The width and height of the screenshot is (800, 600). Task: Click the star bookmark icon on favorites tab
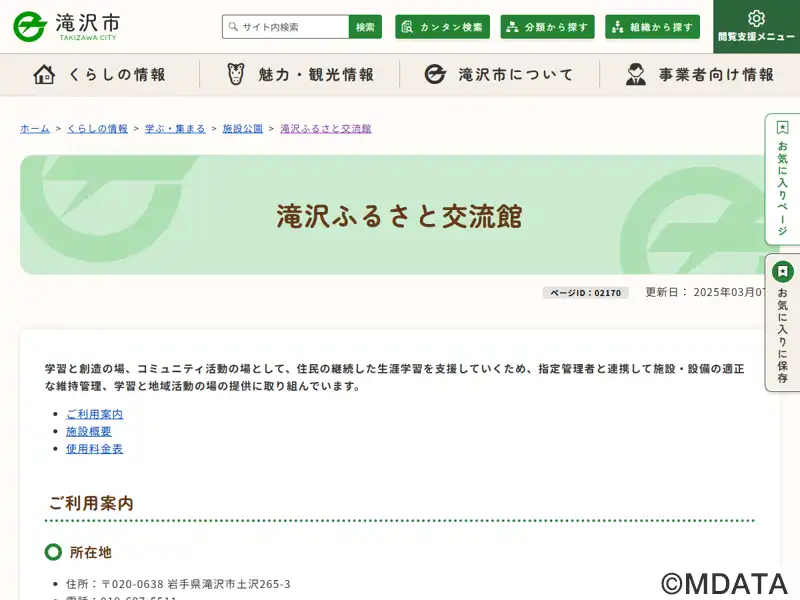point(783,127)
